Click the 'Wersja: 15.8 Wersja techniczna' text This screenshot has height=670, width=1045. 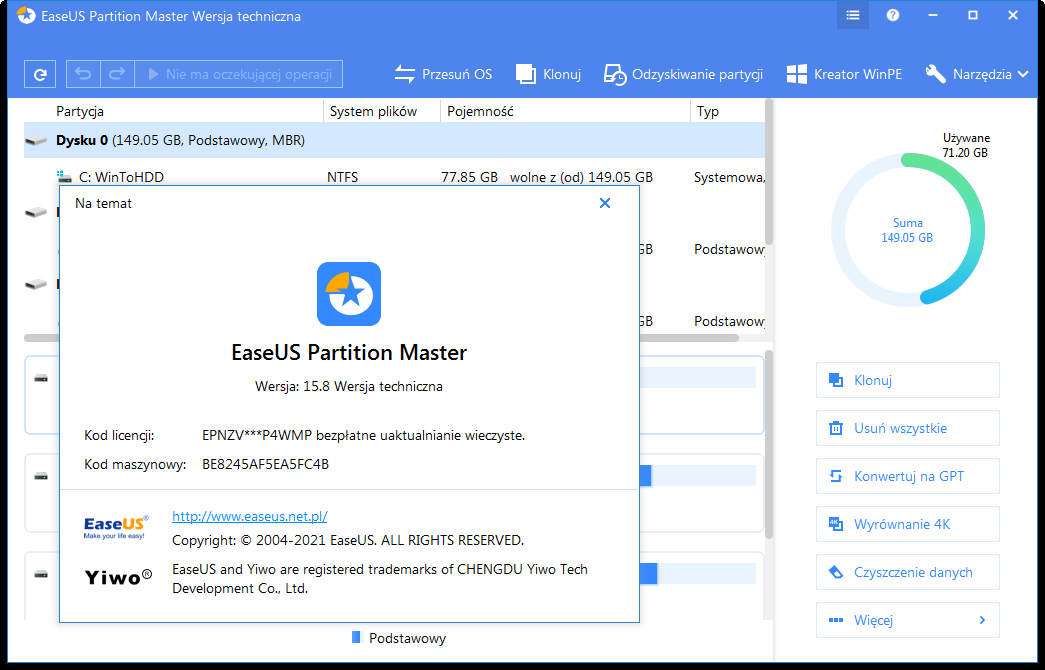coord(349,386)
